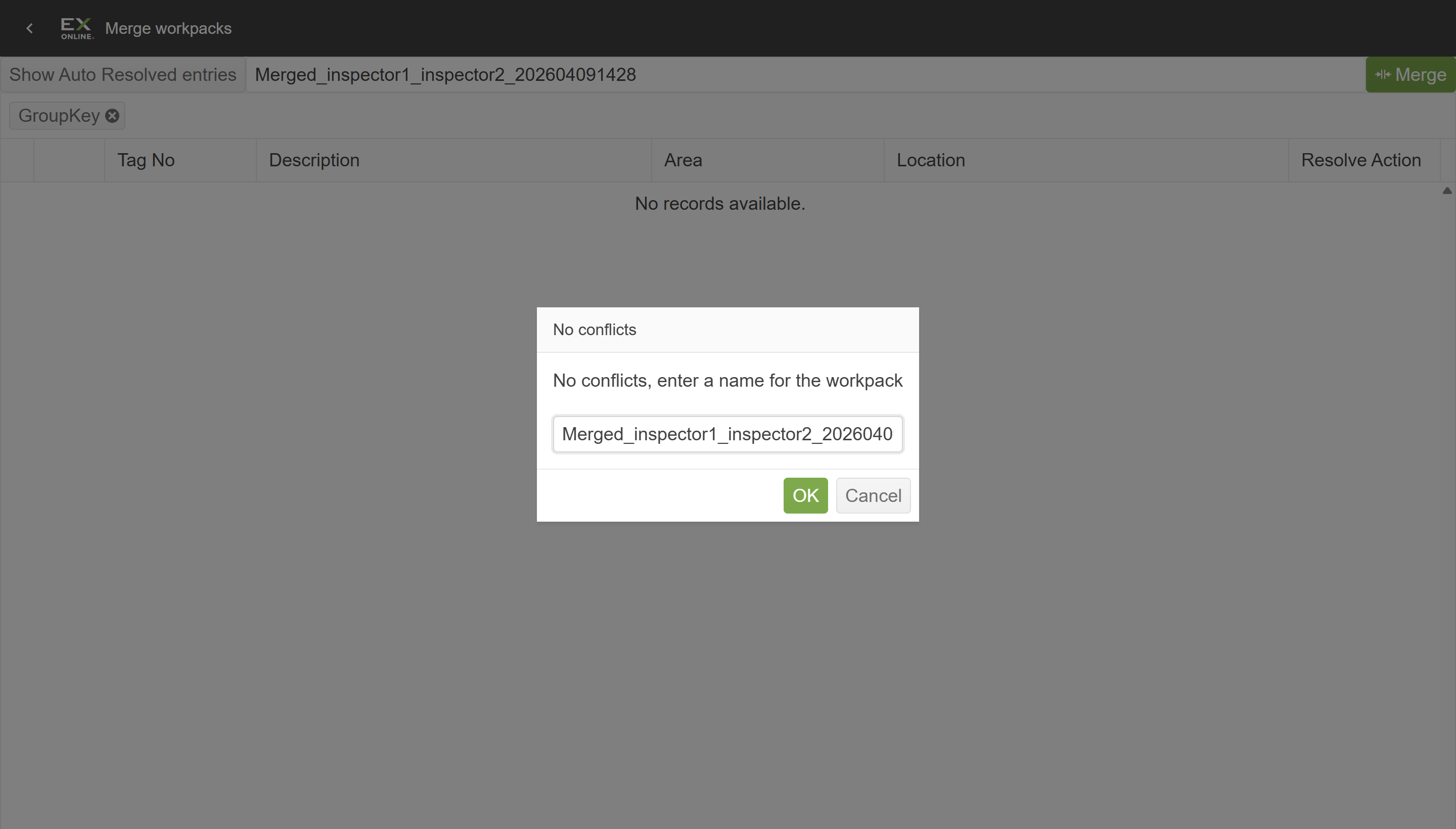Click the No records available message
1456x829 pixels.
[720, 203]
